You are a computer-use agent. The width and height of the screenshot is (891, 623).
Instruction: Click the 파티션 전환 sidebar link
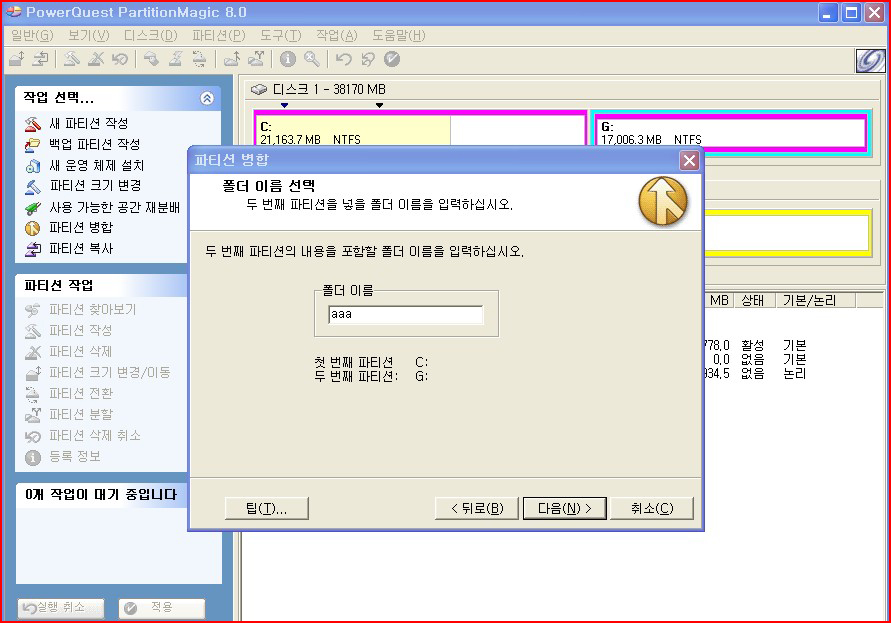point(81,394)
